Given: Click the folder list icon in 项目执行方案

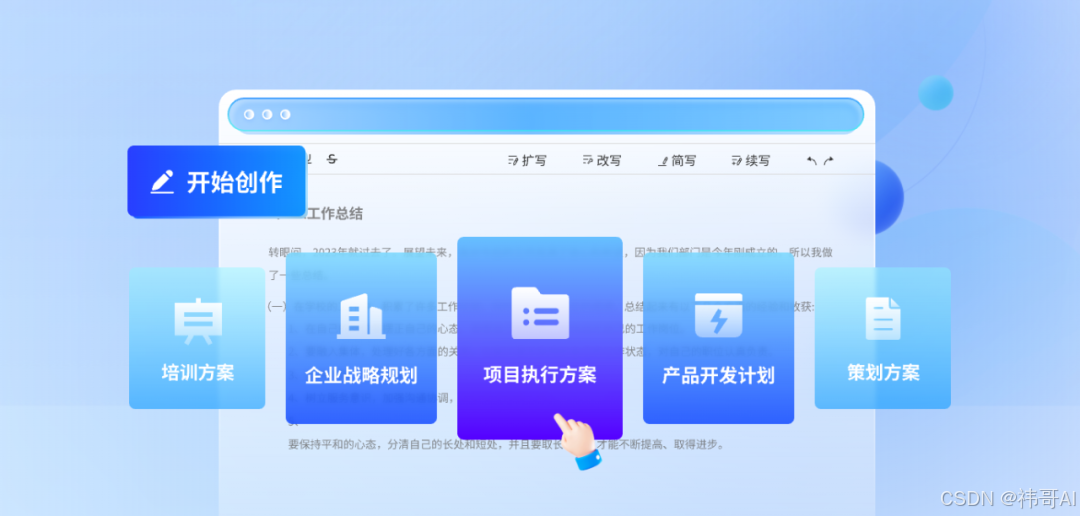Looking at the screenshot, I should tap(540, 313).
